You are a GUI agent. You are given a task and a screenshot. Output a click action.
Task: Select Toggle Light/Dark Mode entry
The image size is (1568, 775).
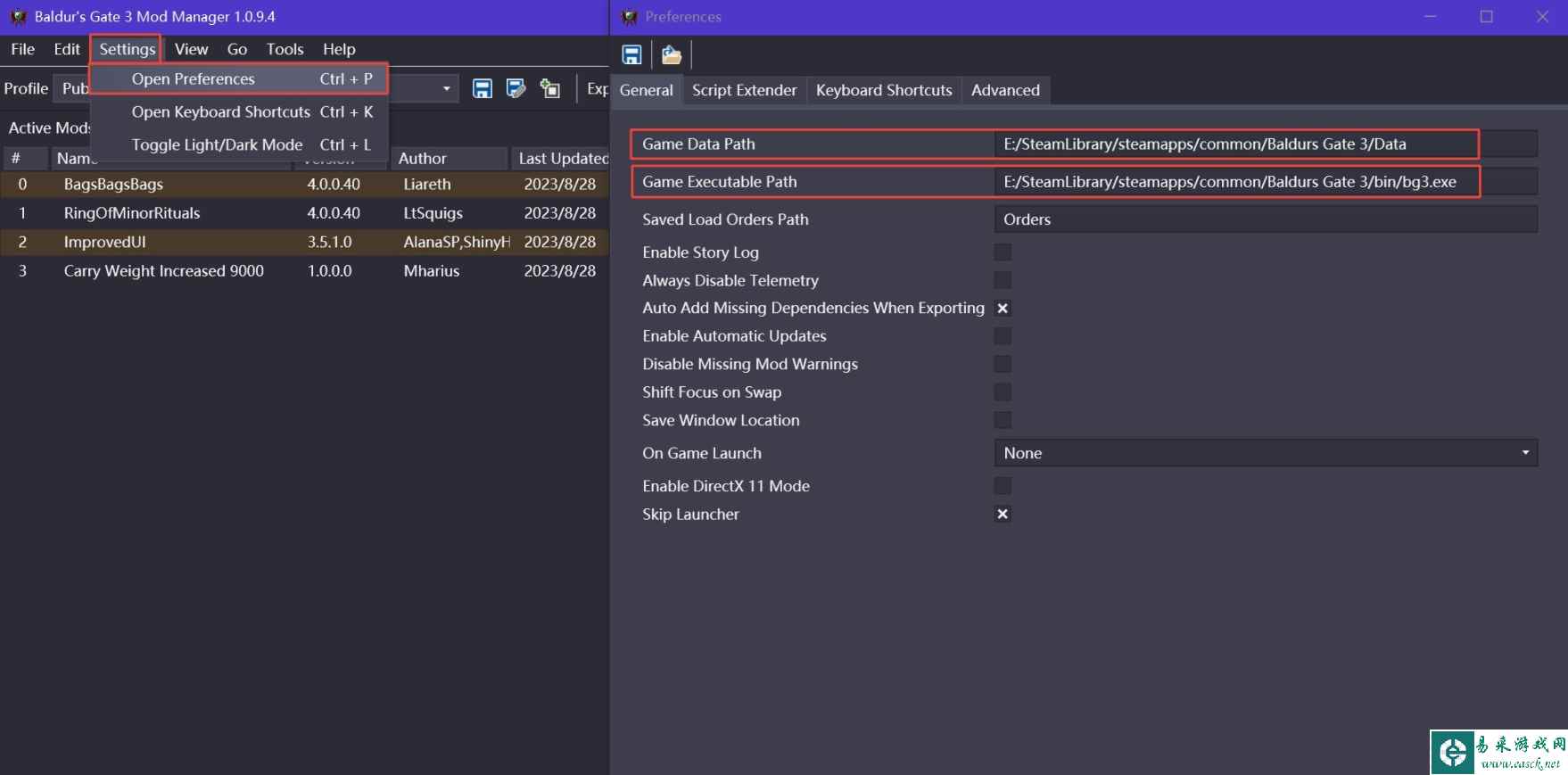click(x=239, y=144)
